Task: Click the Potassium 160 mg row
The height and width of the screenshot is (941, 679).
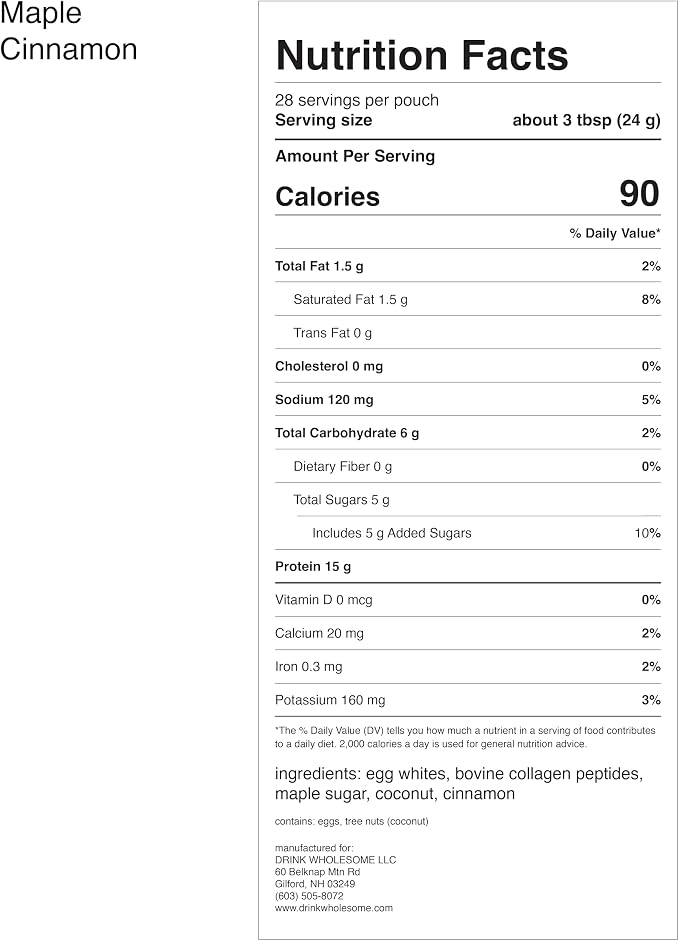Action: [x=468, y=700]
